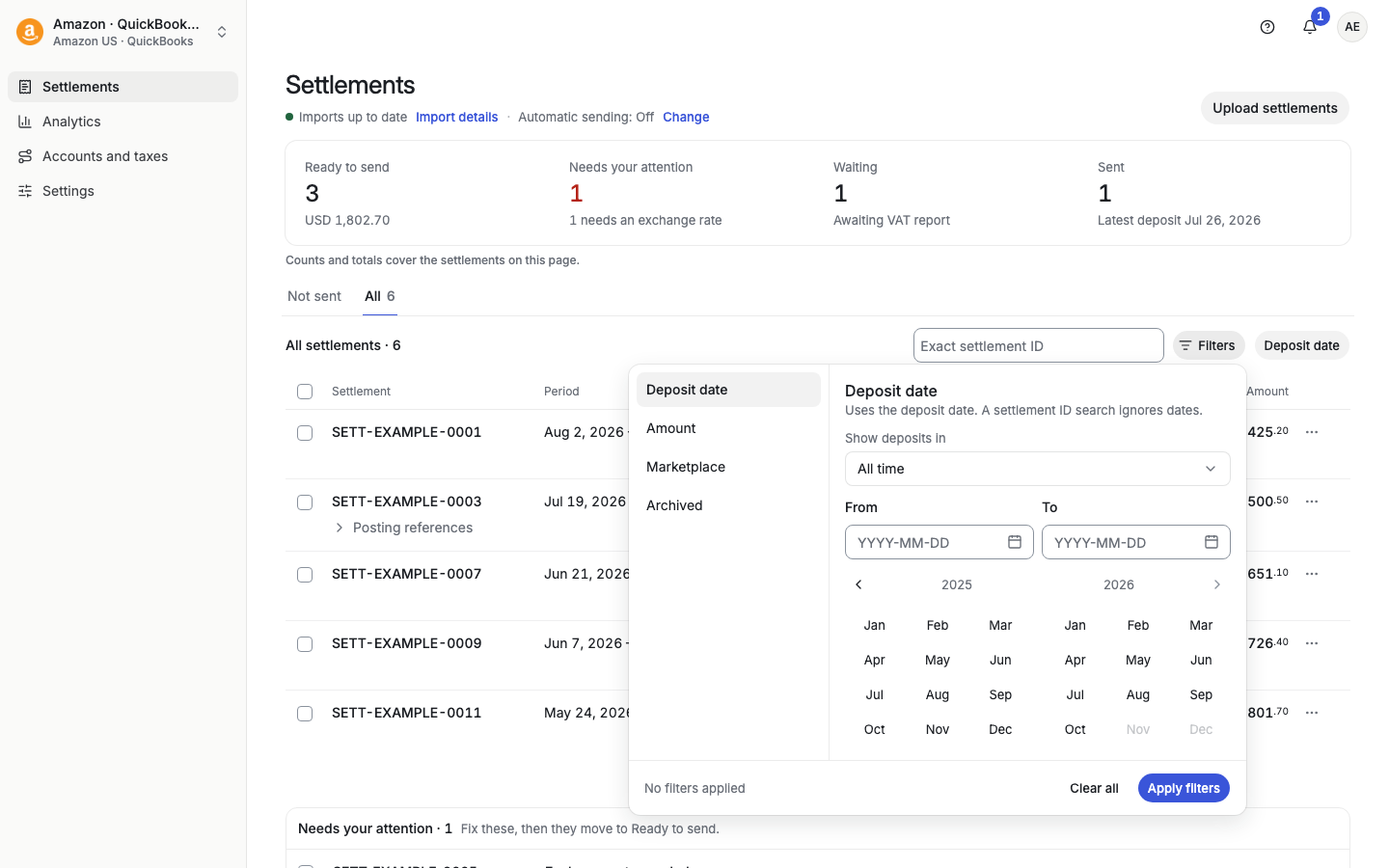
Task: Click the Amazon account logo icon
Action: pyautogui.click(x=30, y=32)
